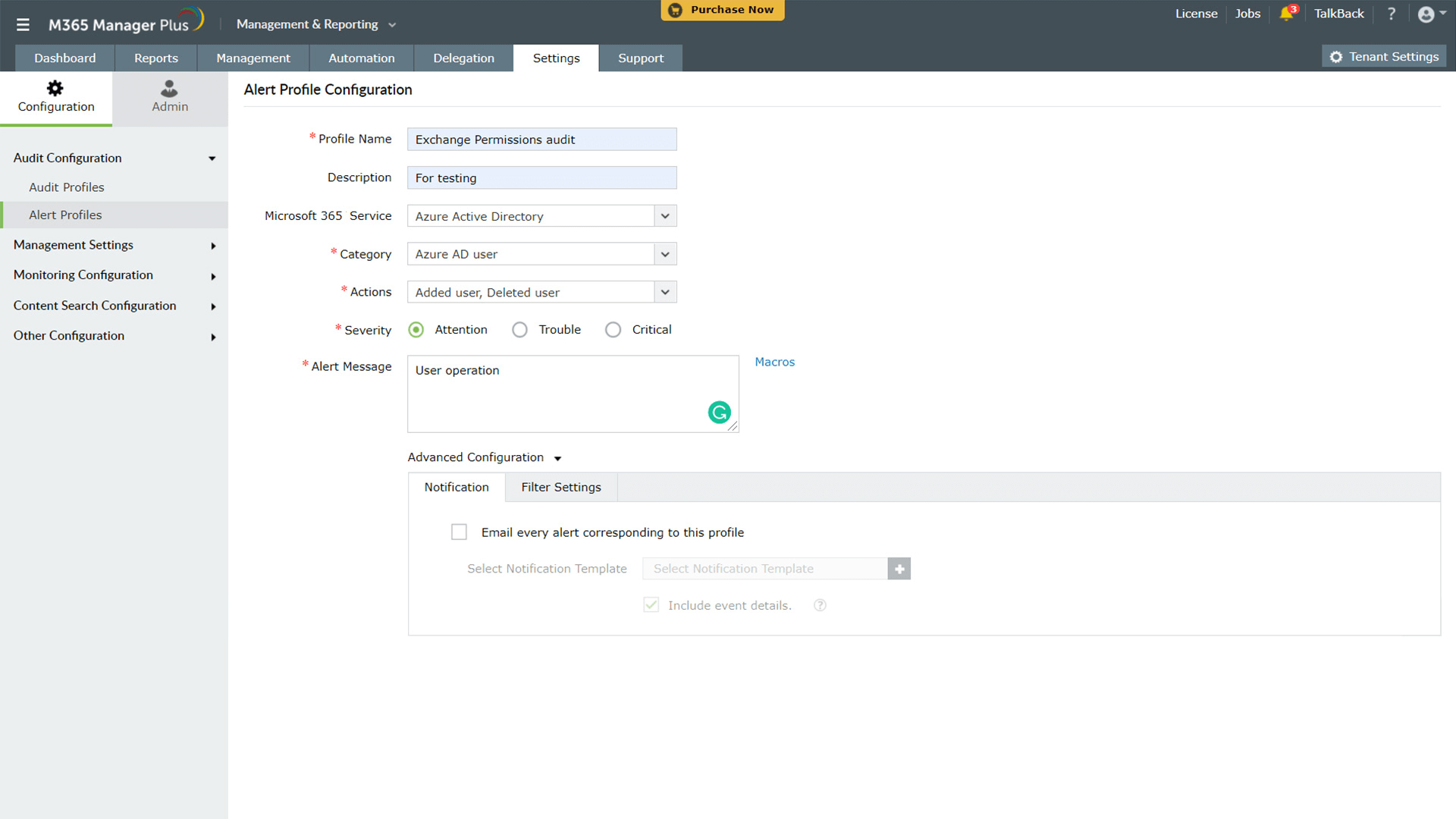Open the Actions dropdown

click(541, 292)
